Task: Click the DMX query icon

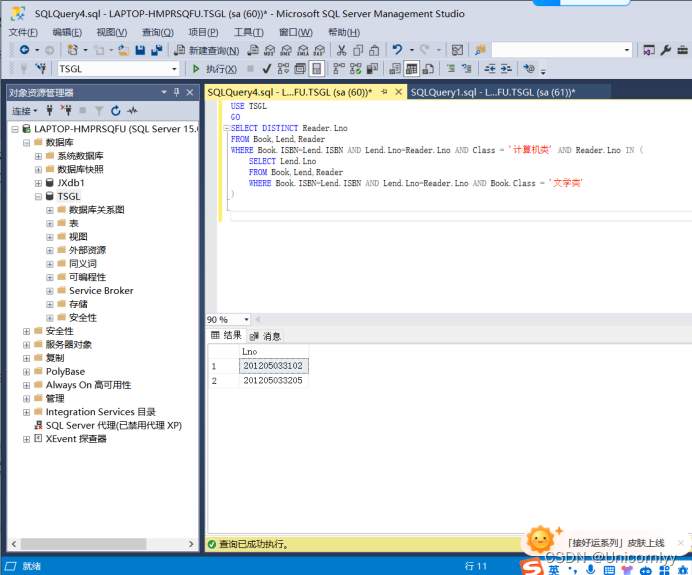Action: click(x=286, y=50)
